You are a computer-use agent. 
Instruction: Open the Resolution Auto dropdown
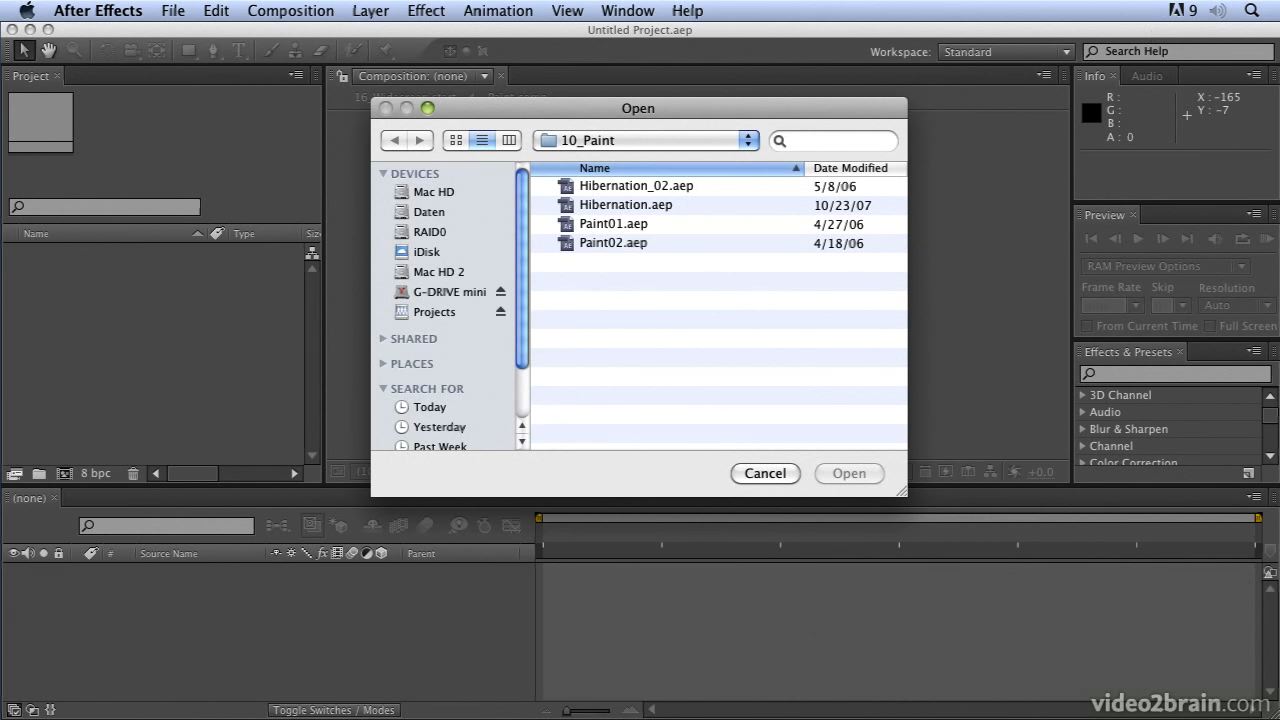[x=1238, y=305]
